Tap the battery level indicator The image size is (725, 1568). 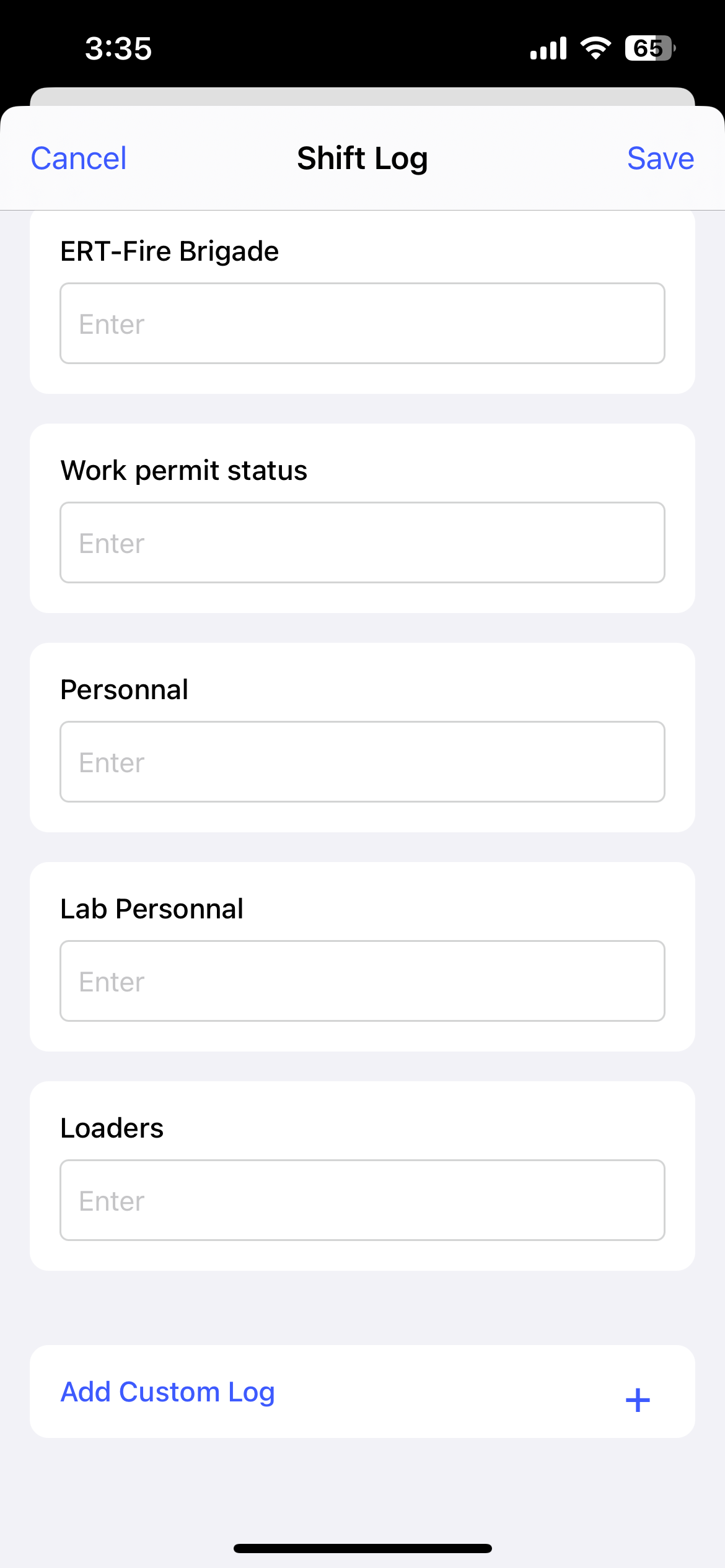(x=649, y=48)
